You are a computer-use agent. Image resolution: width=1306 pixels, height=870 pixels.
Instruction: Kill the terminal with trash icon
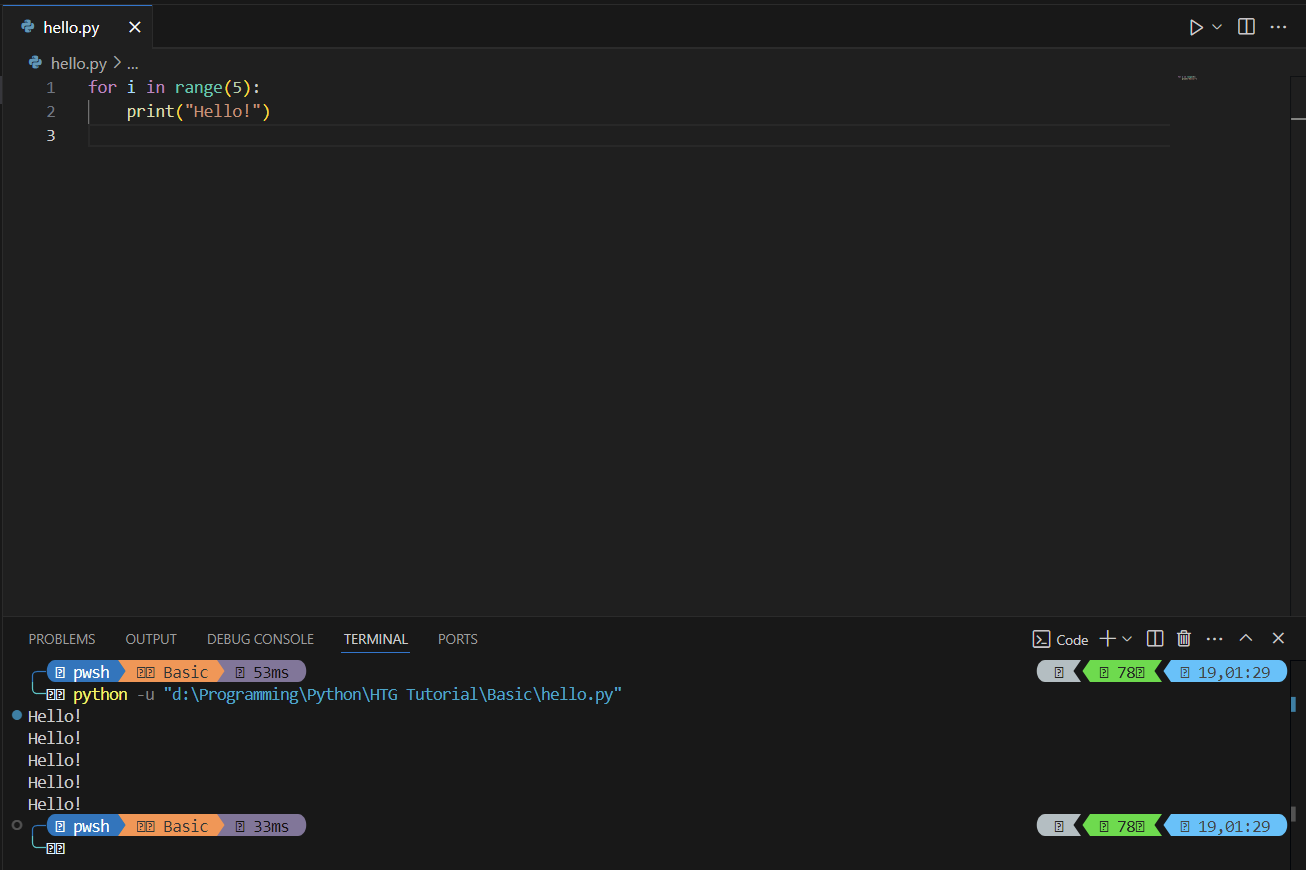1184,639
